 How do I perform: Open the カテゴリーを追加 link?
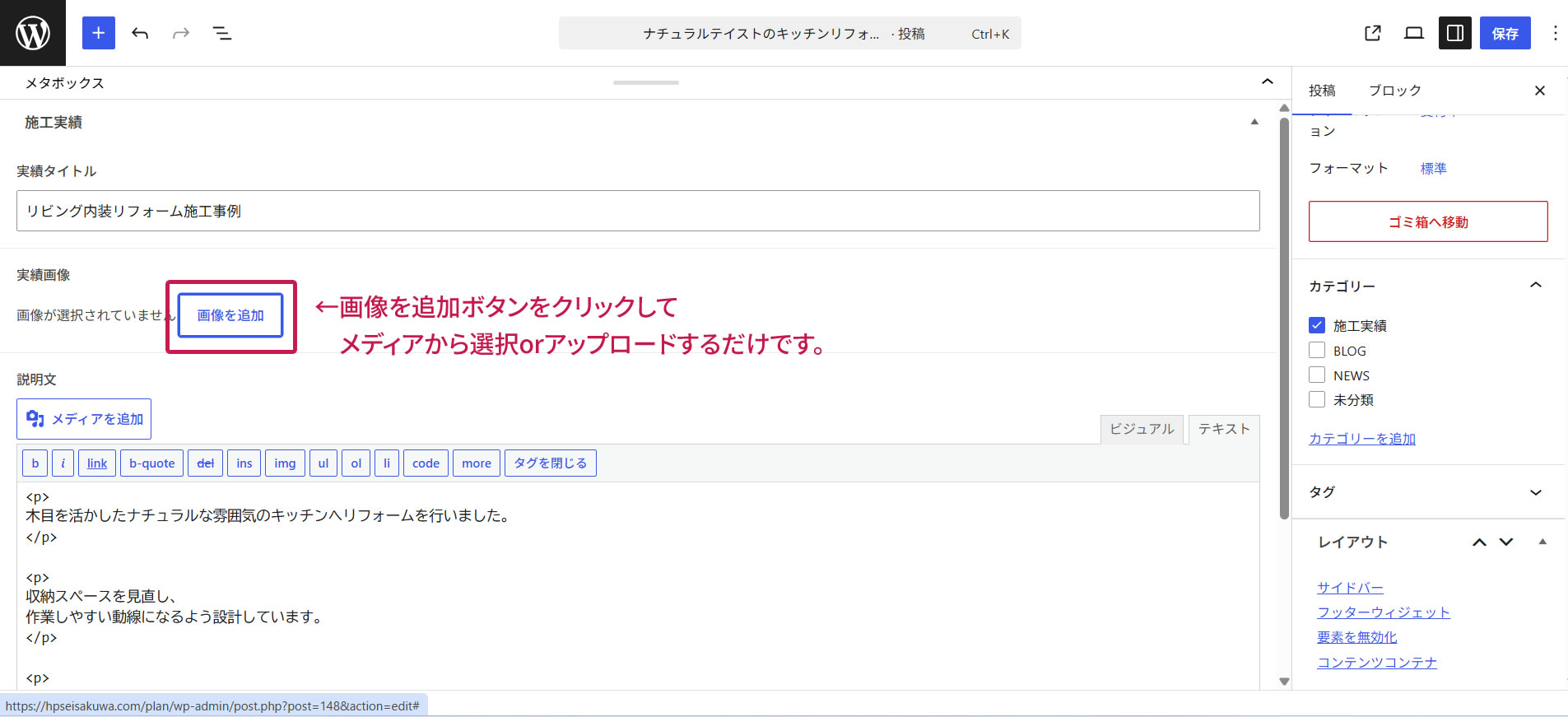[1362, 439]
